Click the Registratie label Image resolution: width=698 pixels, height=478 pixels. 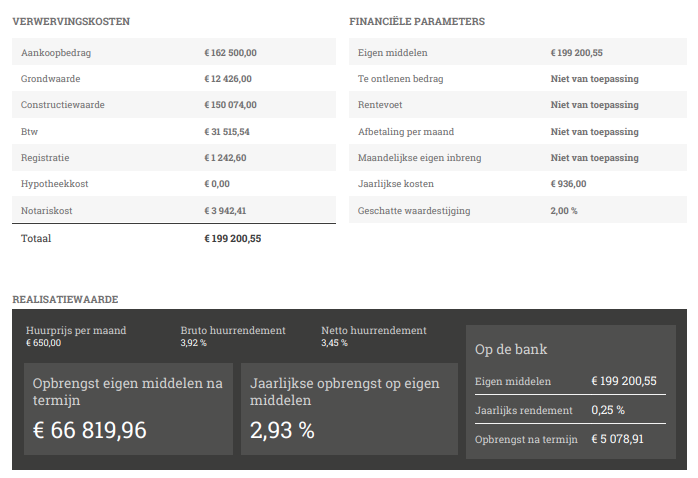tap(45, 158)
